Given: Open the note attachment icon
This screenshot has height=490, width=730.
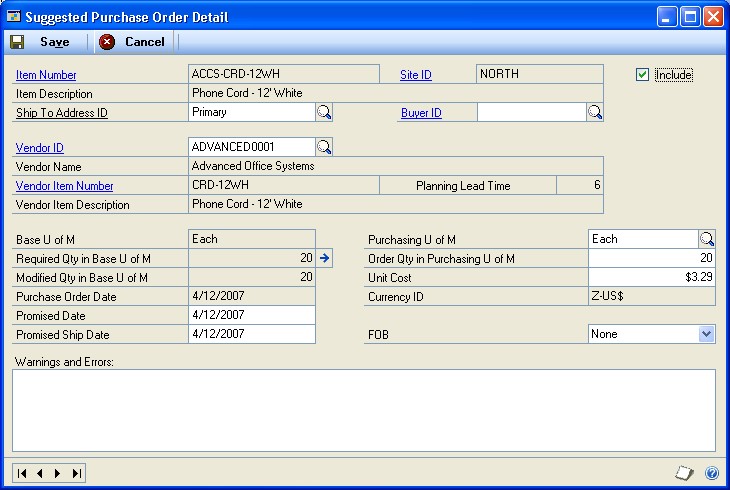Looking at the screenshot, I should coord(684,473).
